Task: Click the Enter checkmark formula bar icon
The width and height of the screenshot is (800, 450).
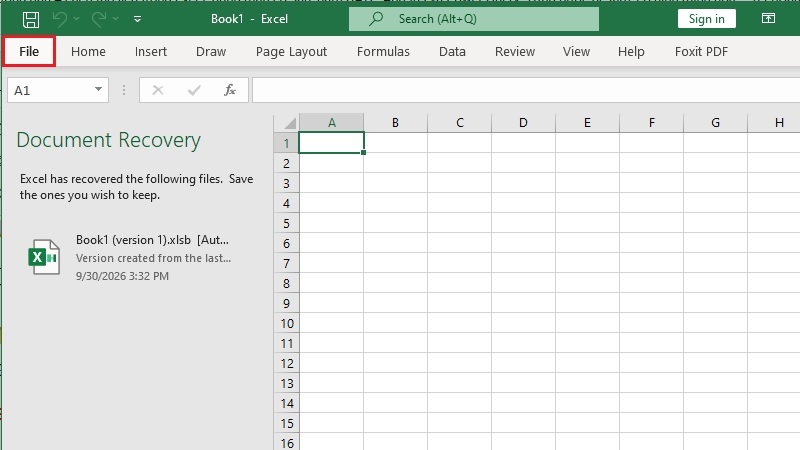Action: (x=194, y=90)
